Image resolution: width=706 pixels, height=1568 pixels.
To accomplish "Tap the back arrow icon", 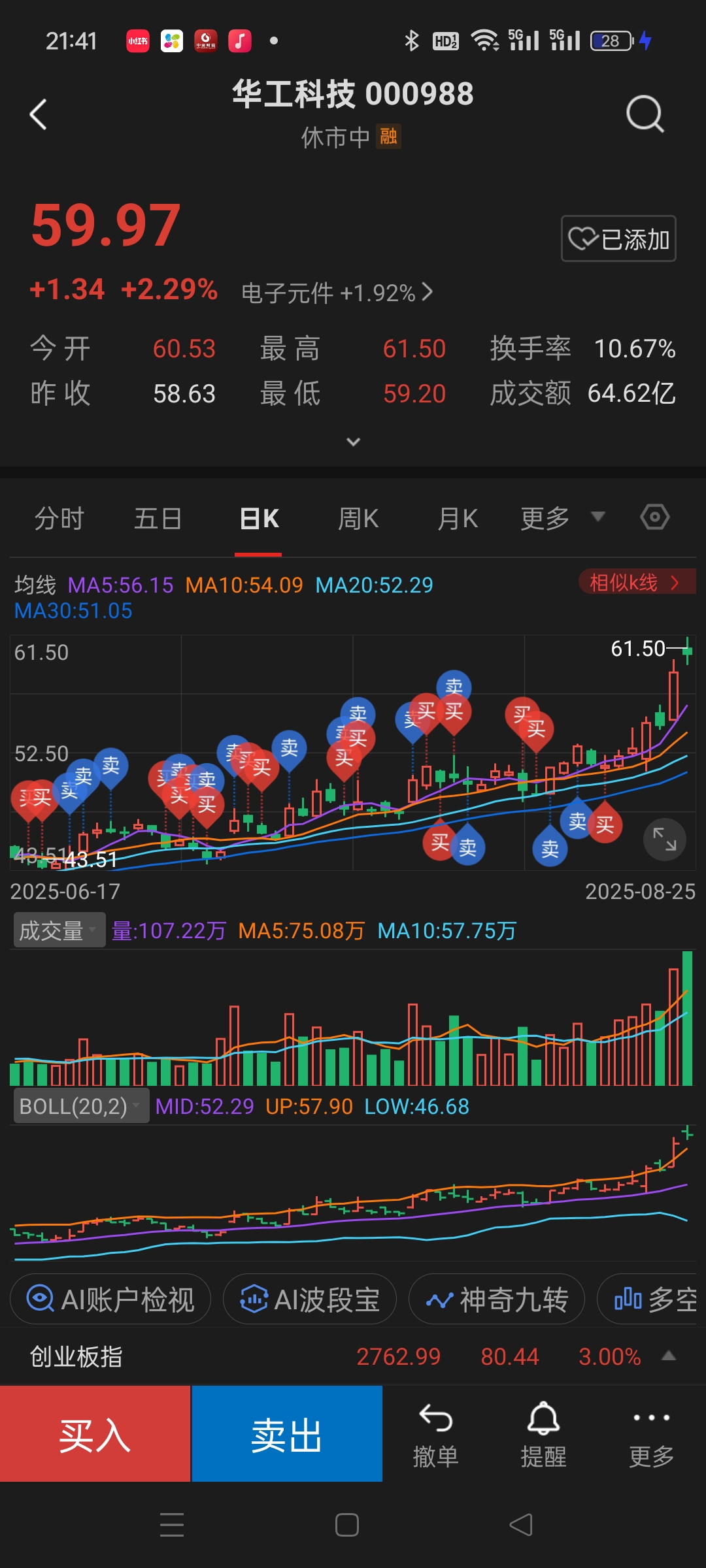I will [x=39, y=114].
